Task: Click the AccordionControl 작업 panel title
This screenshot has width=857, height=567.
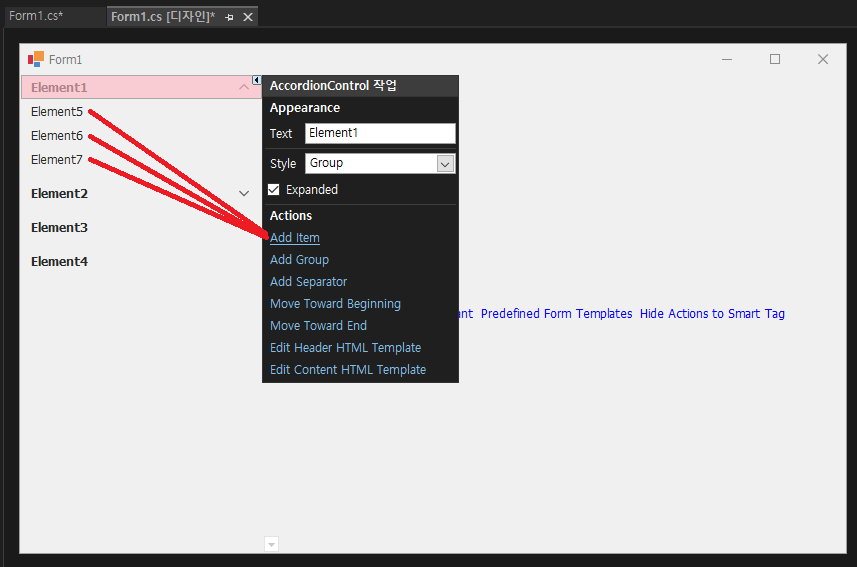Action: (333, 86)
